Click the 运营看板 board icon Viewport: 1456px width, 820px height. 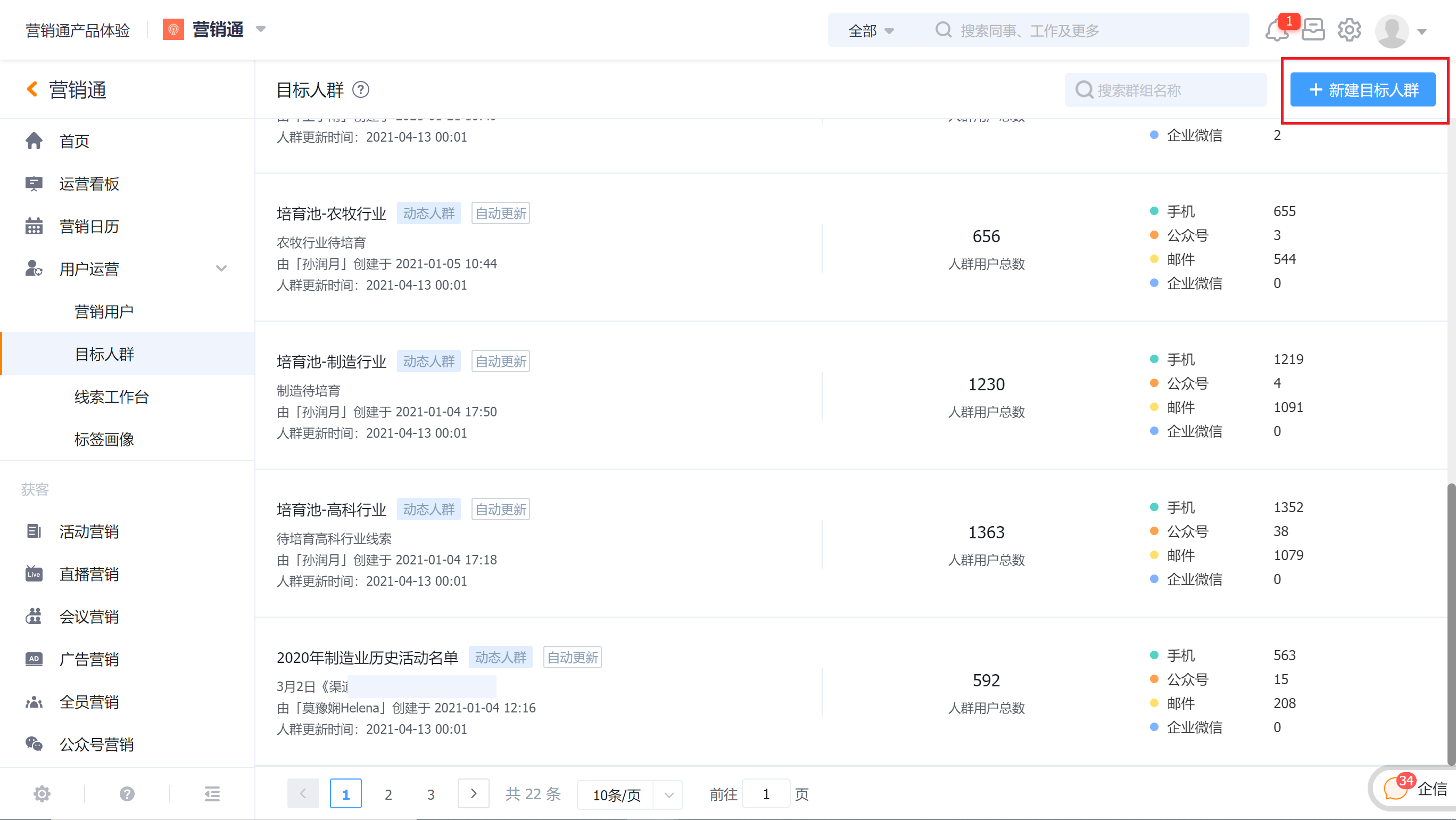pos(34,184)
